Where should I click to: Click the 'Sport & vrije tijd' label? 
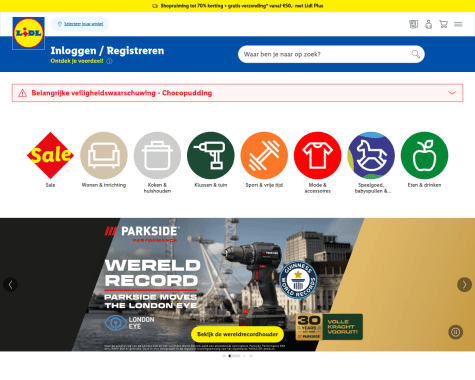coord(264,185)
